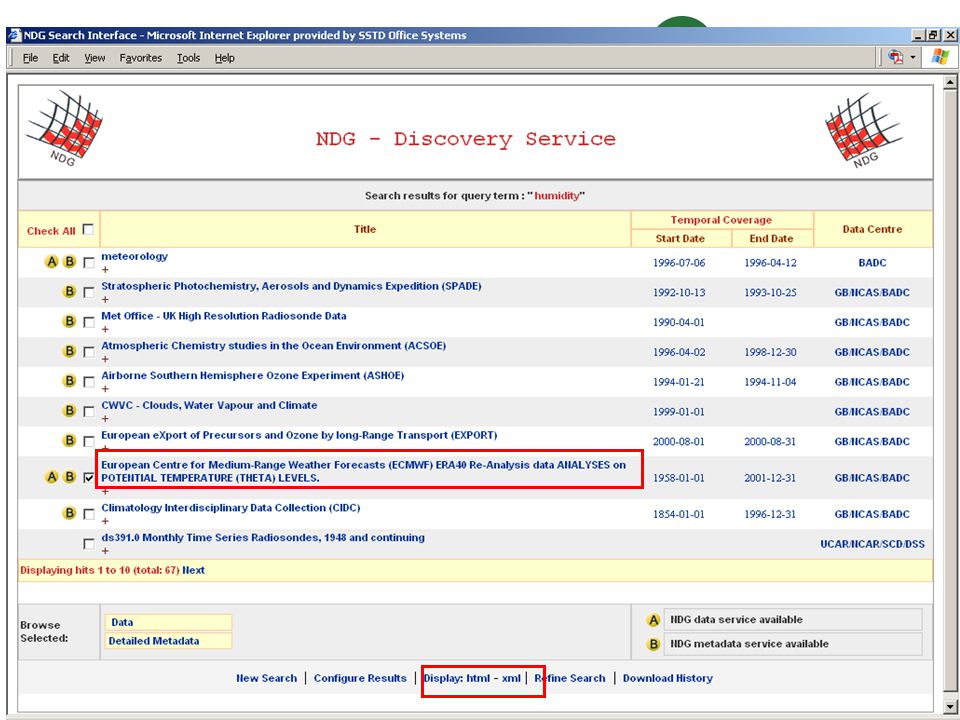Click legend B icon for NDG metadata service
The width and height of the screenshot is (960, 720).
click(653, 644)
